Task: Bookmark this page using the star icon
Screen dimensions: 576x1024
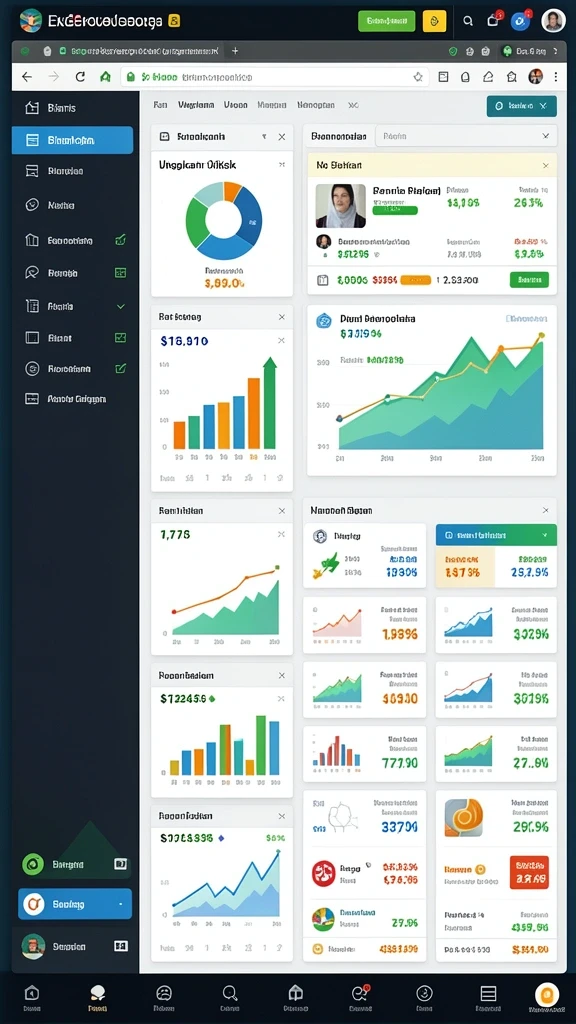Action: (418, 77)
